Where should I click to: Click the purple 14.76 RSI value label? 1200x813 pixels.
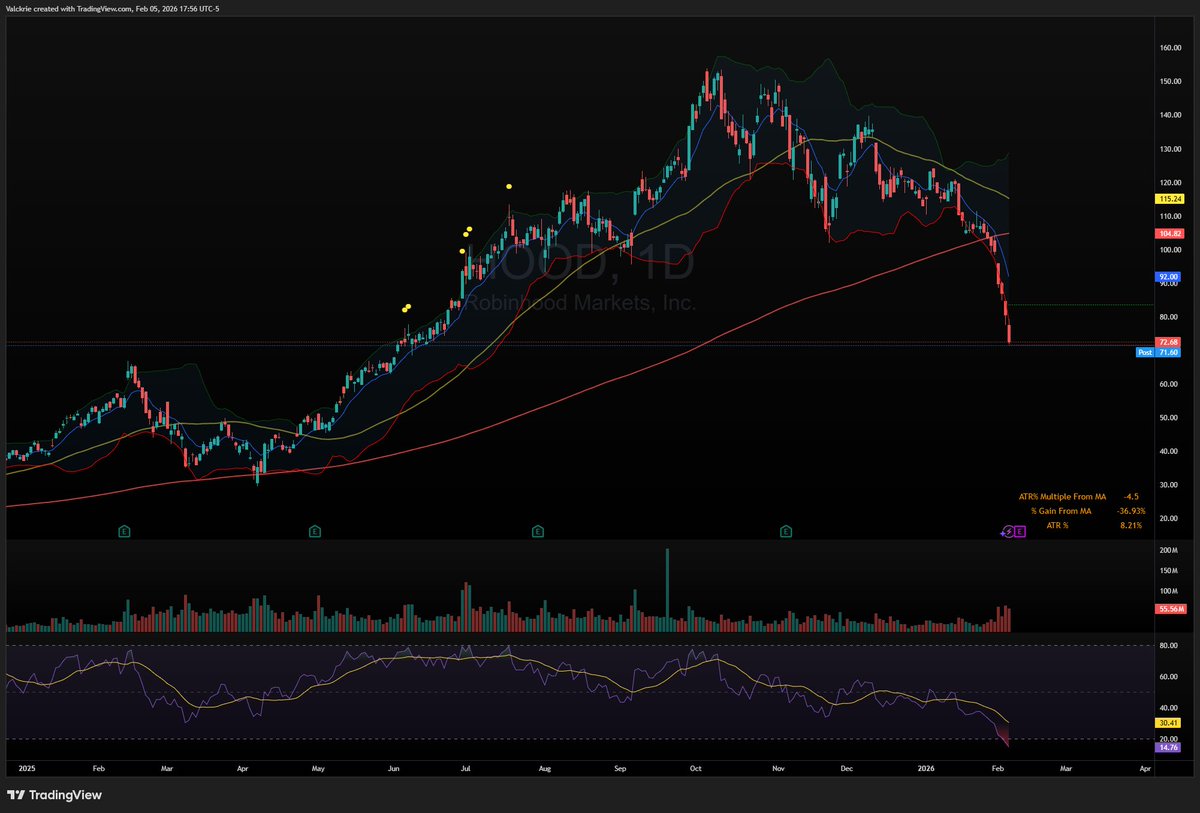(1170, 747)
